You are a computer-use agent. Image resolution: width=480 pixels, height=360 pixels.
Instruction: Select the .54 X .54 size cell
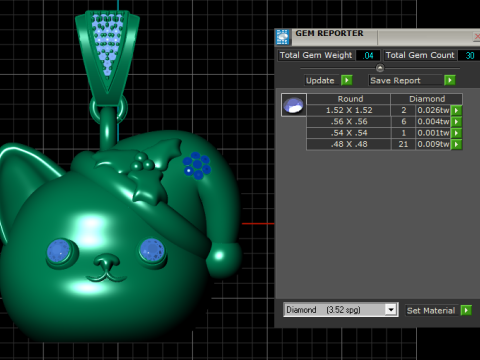[349, 133]
